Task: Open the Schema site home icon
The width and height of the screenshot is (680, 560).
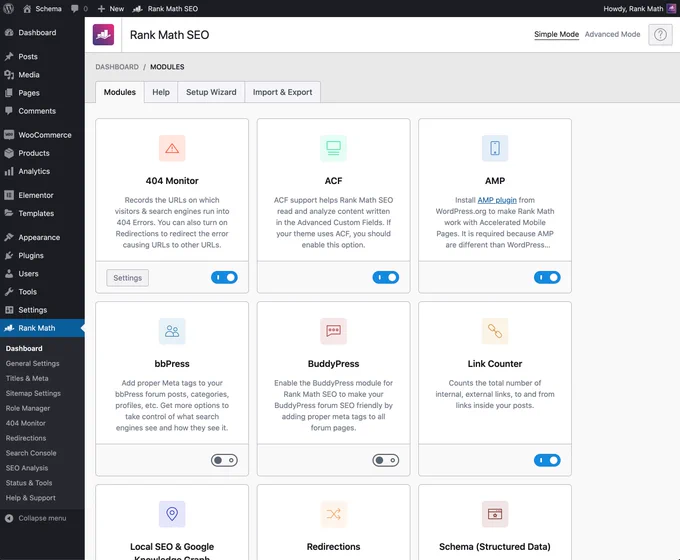Action: [x=27, y=8]
